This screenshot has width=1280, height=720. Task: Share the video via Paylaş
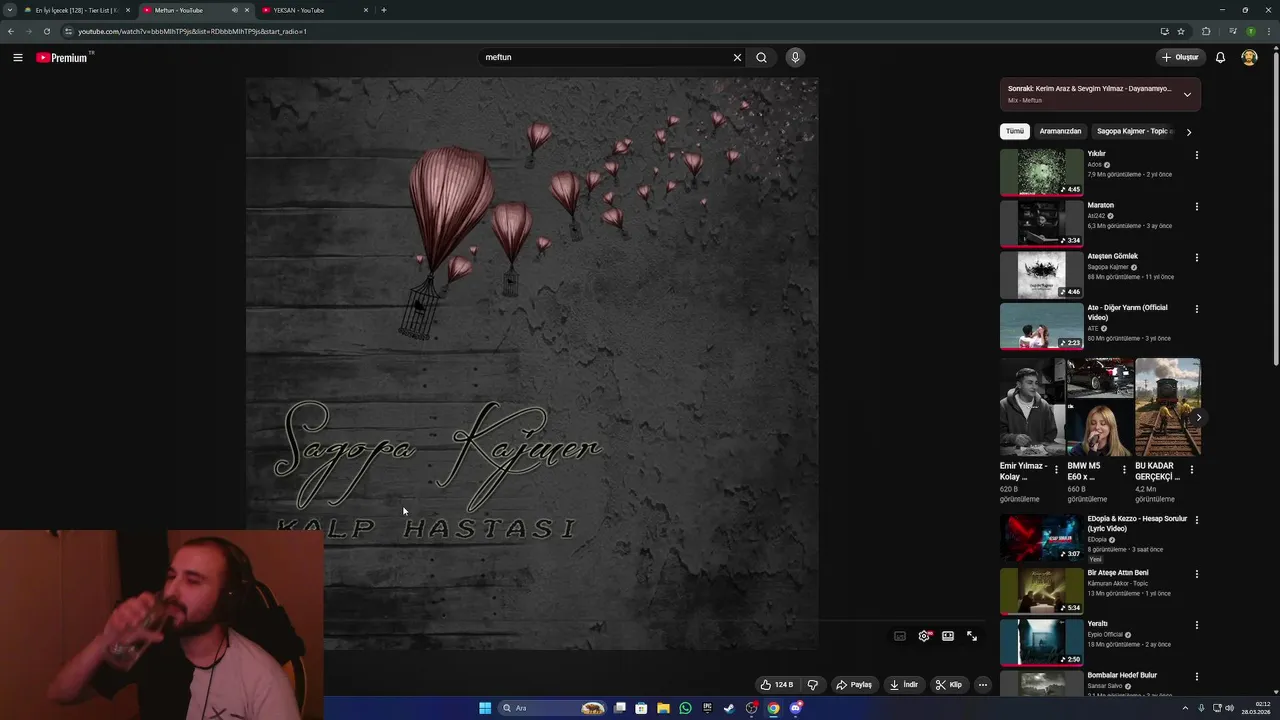855,685
